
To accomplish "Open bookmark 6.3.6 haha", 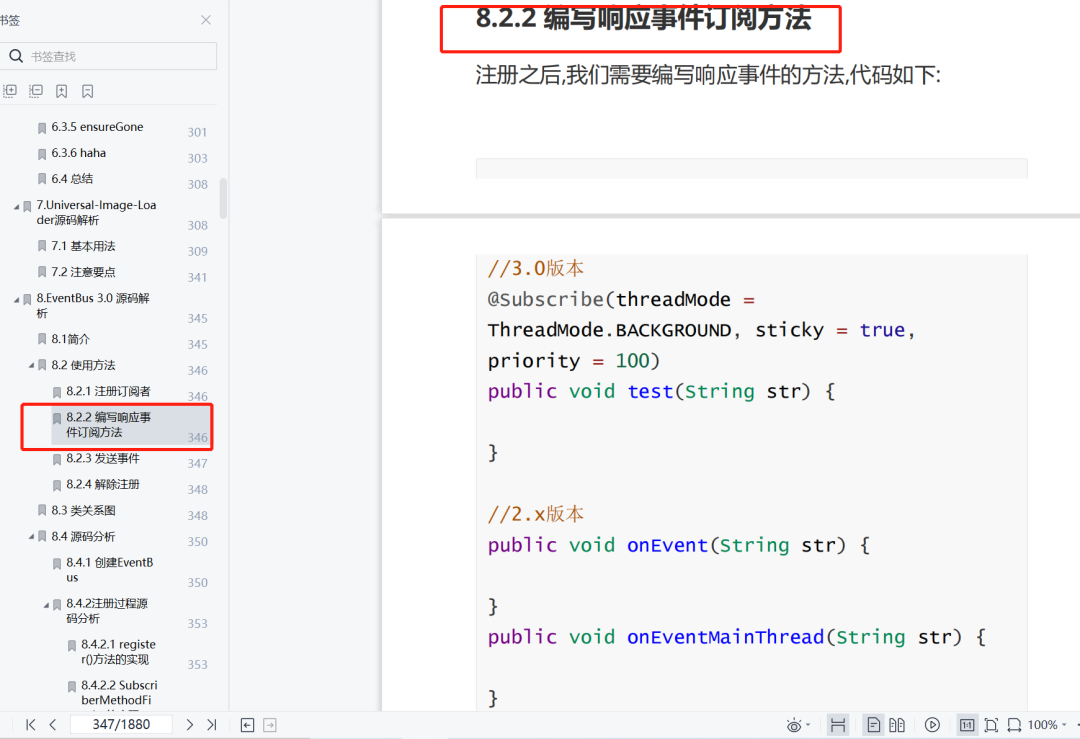I will click(x=79, y=153).
